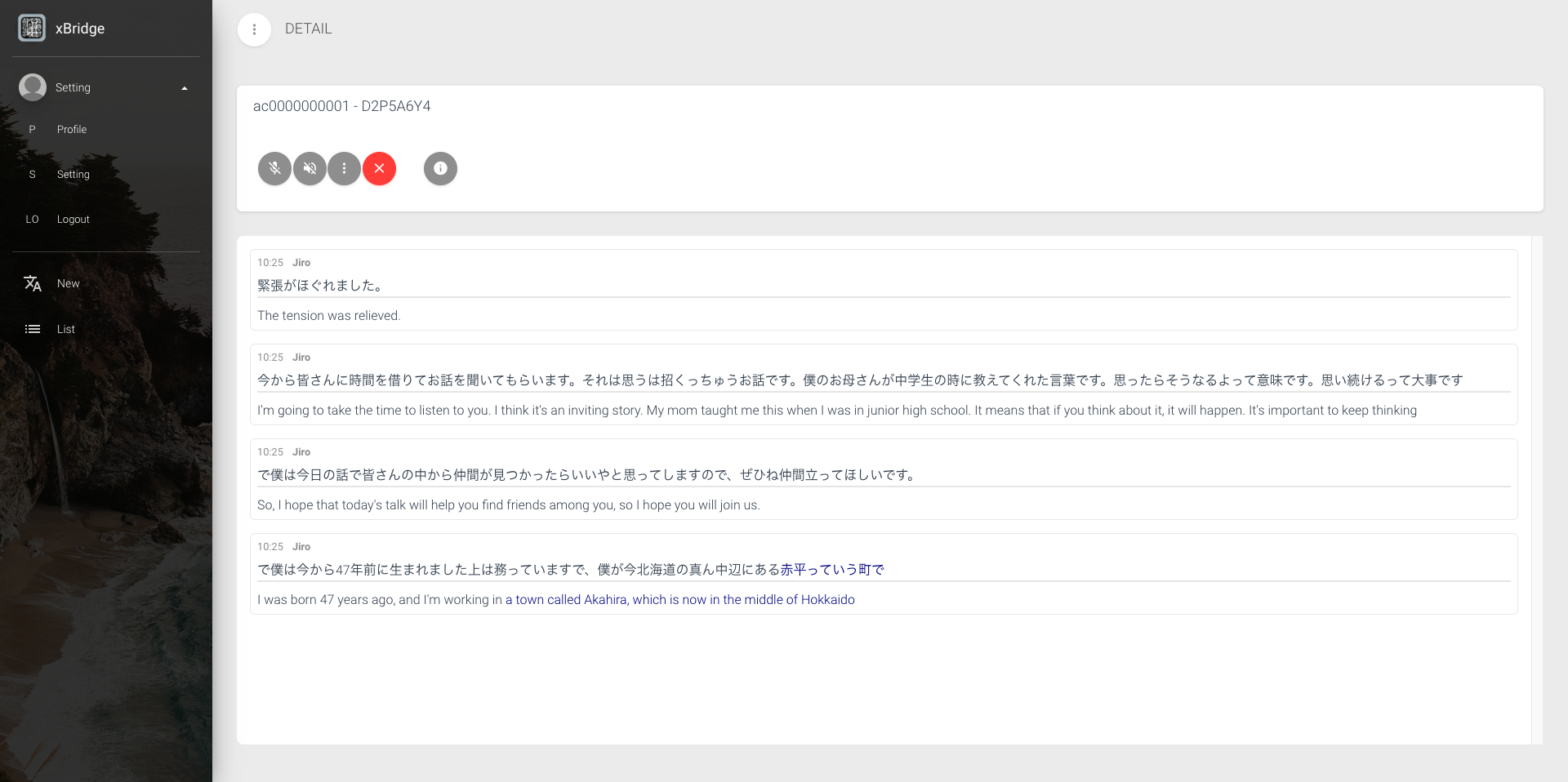
Task: Click the highlighted Japanese text 赤平っていう町で
Action: pos(832,570)
